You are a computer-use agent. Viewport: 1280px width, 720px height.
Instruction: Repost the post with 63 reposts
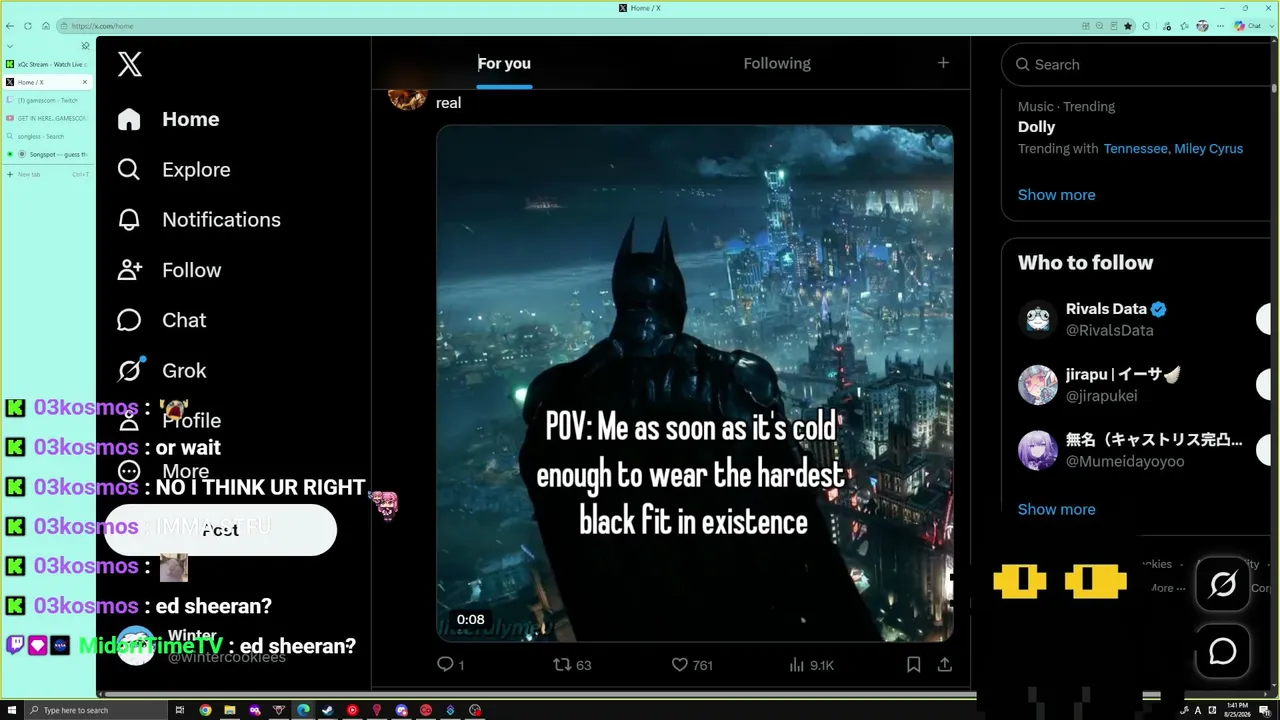572,664
